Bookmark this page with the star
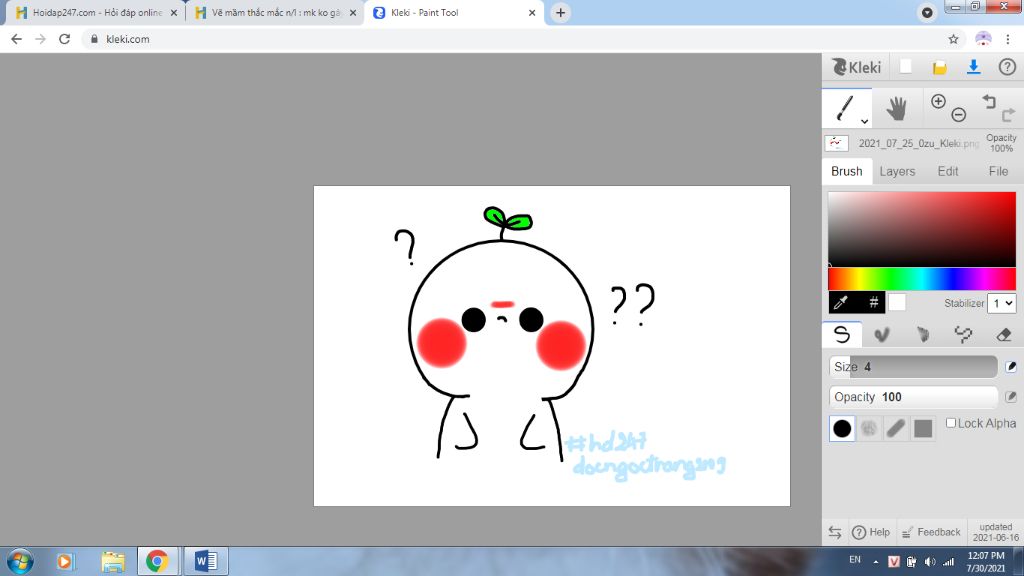The width and height of the screenshot is (1024, 576). (x=953, y=39)
